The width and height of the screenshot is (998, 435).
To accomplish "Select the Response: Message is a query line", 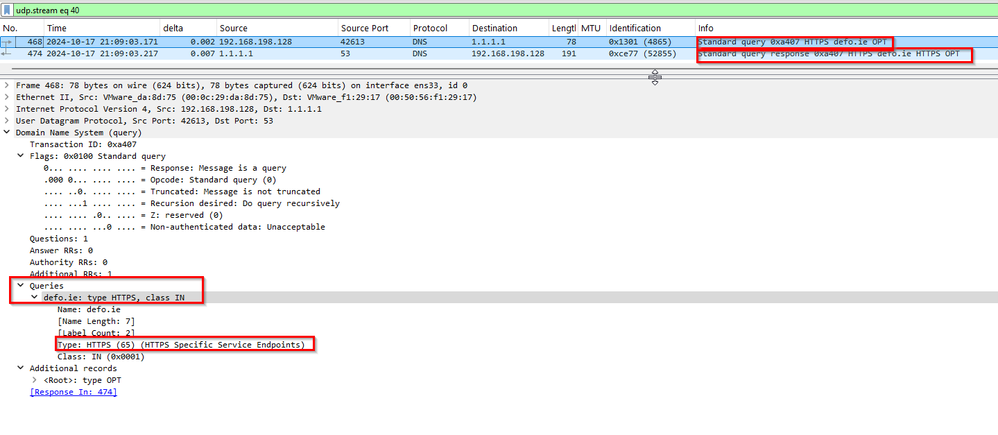I will point(165,168).
